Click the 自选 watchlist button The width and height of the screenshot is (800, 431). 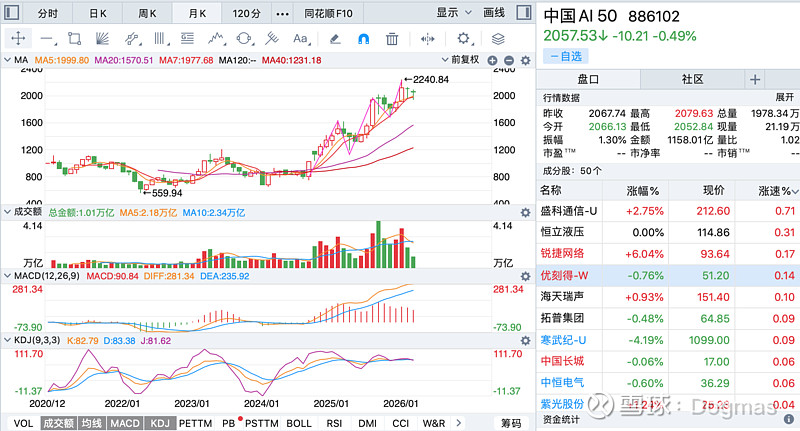[x=564, y=56]
